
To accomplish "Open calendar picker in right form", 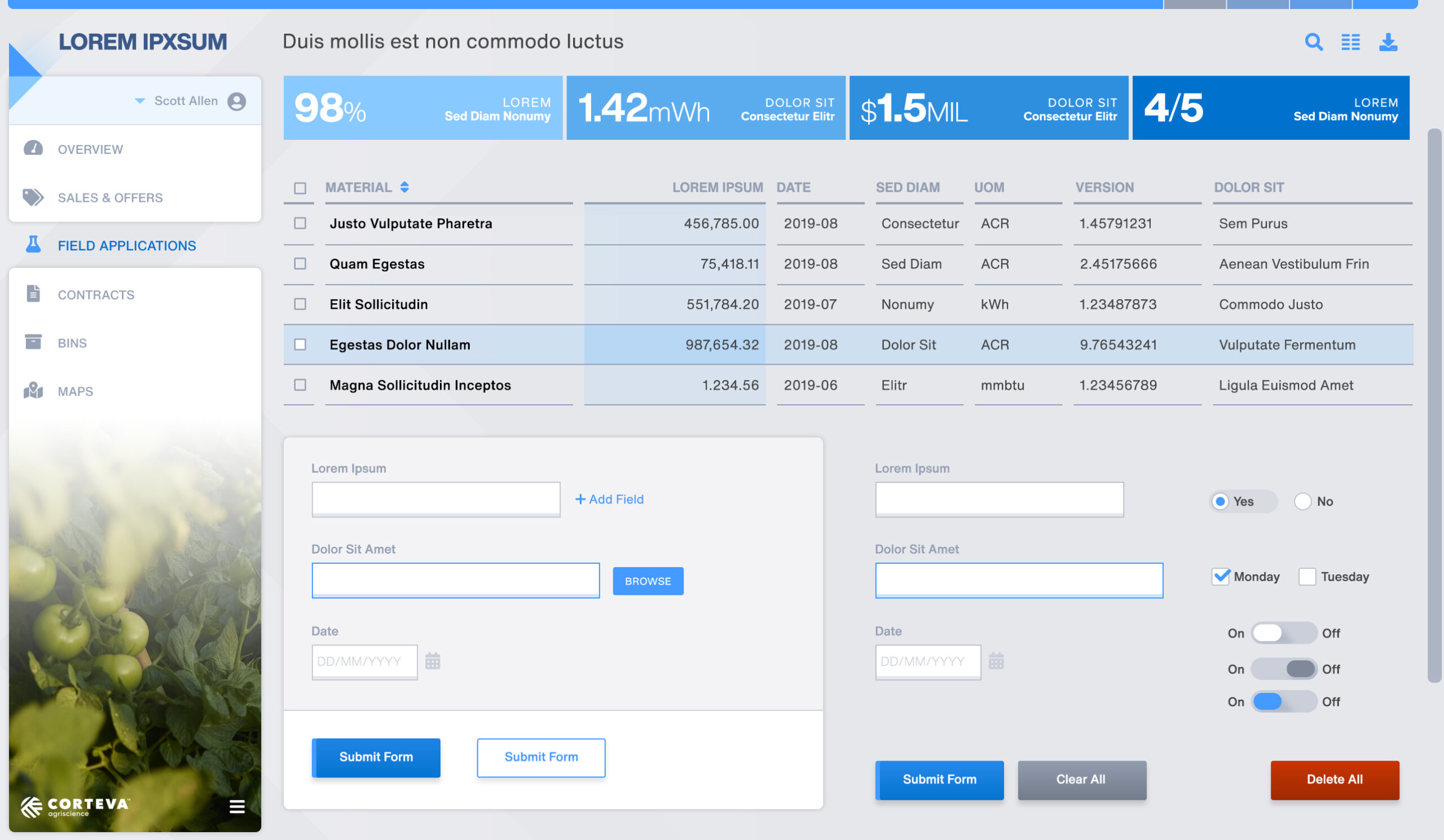I will (997, 661).
